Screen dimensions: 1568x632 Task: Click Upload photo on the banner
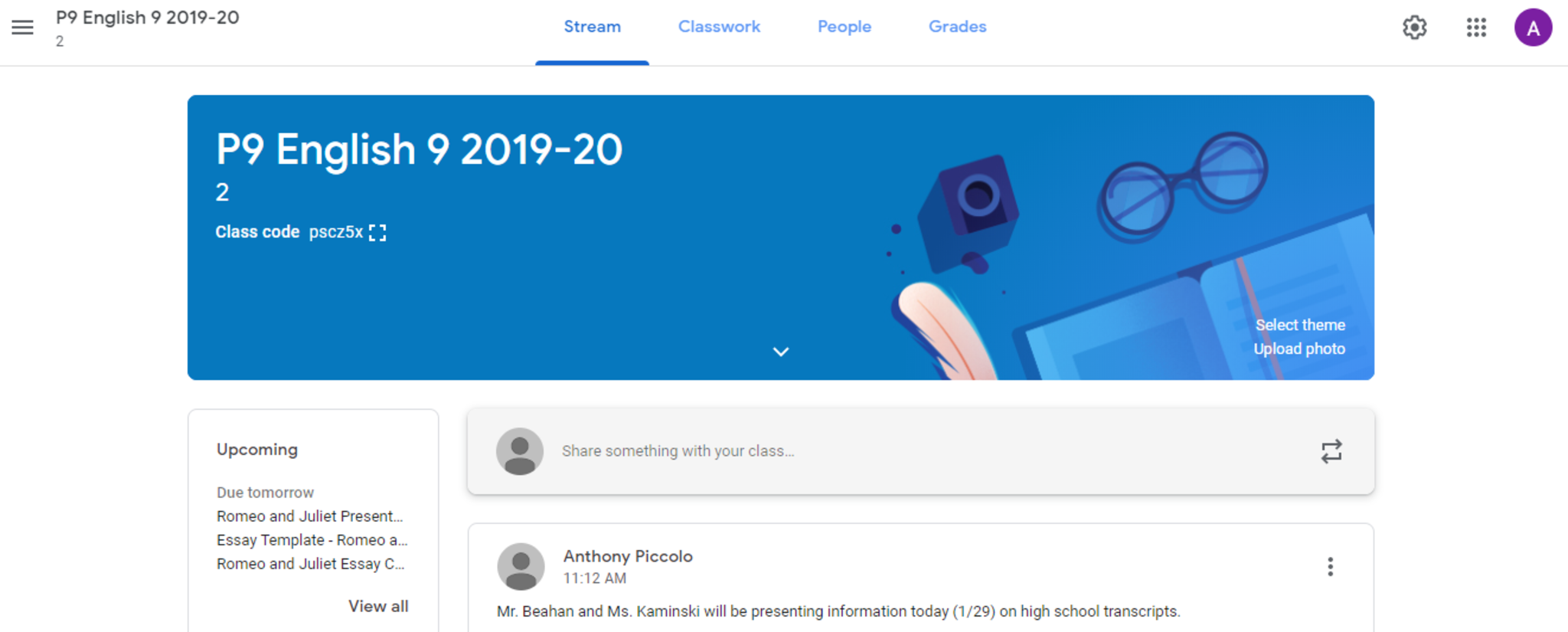point(1298,349)
